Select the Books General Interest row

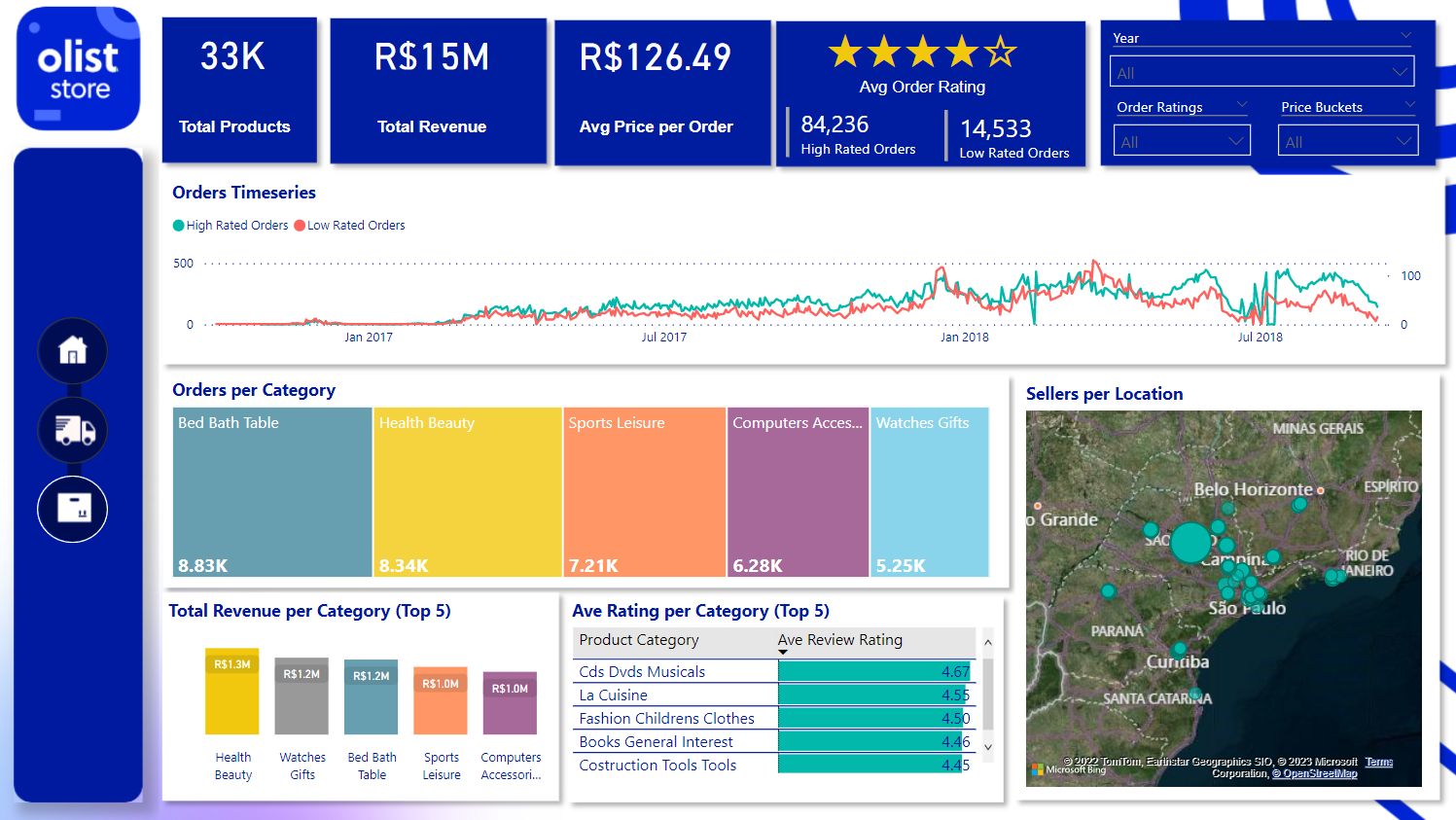coord(774,741)
